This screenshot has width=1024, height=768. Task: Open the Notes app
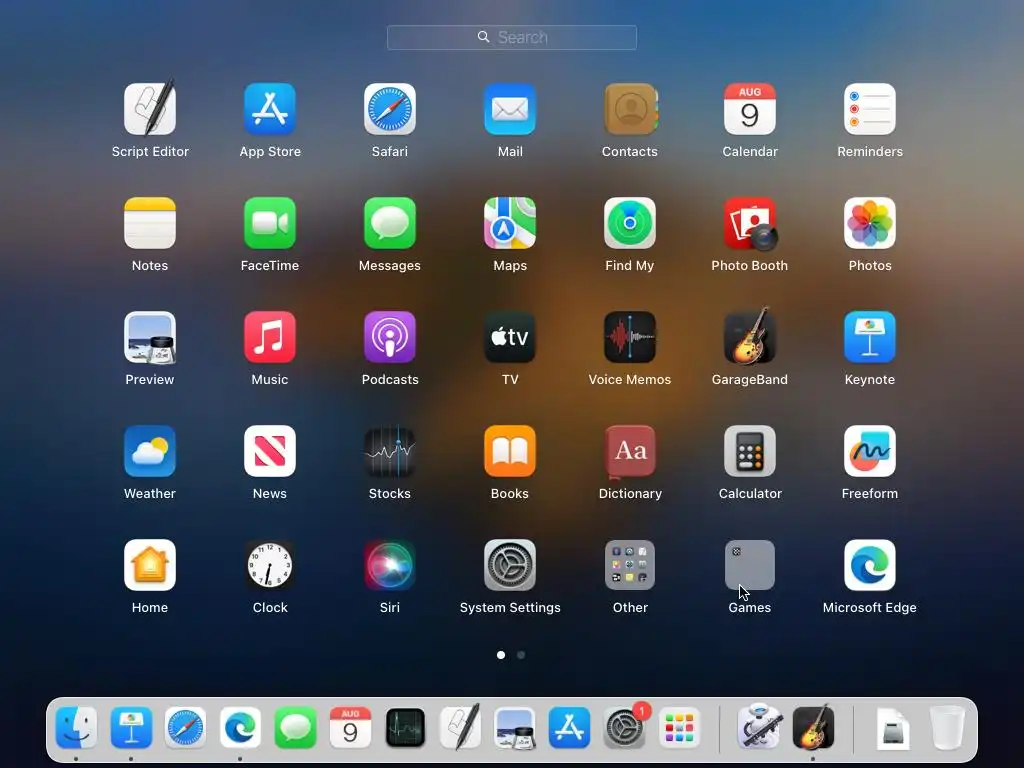pyautogui.click(x=150, y=223)
